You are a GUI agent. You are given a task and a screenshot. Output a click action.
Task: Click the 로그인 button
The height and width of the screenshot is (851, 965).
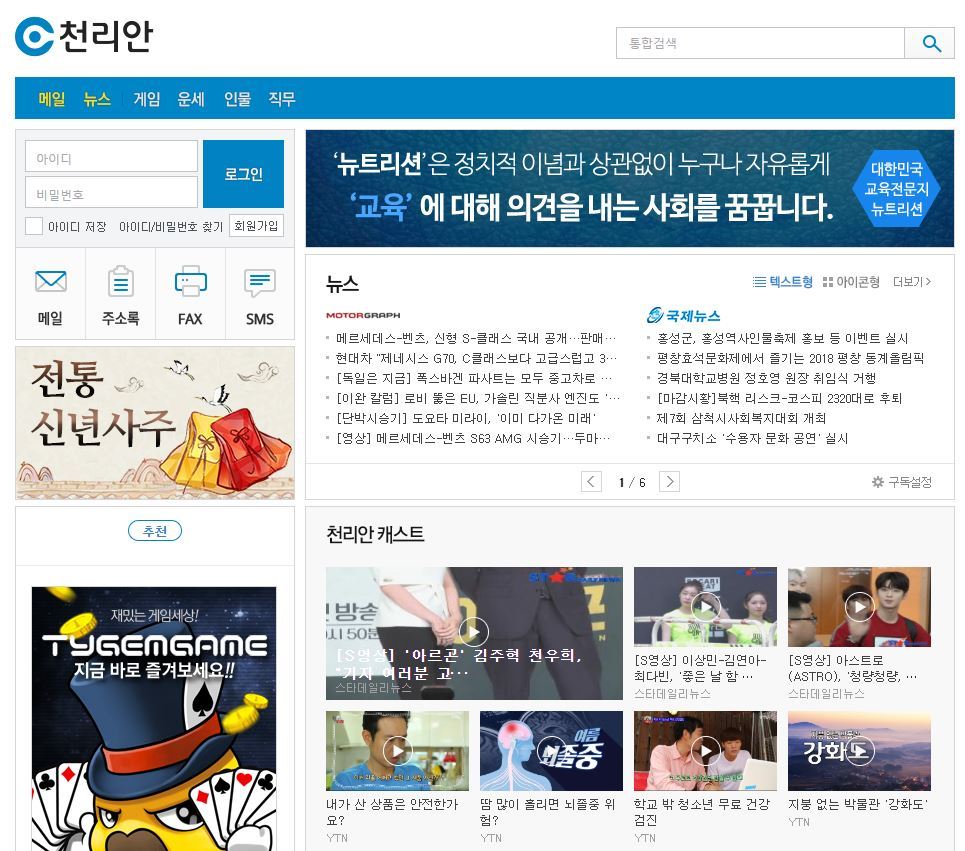(243, 174)
